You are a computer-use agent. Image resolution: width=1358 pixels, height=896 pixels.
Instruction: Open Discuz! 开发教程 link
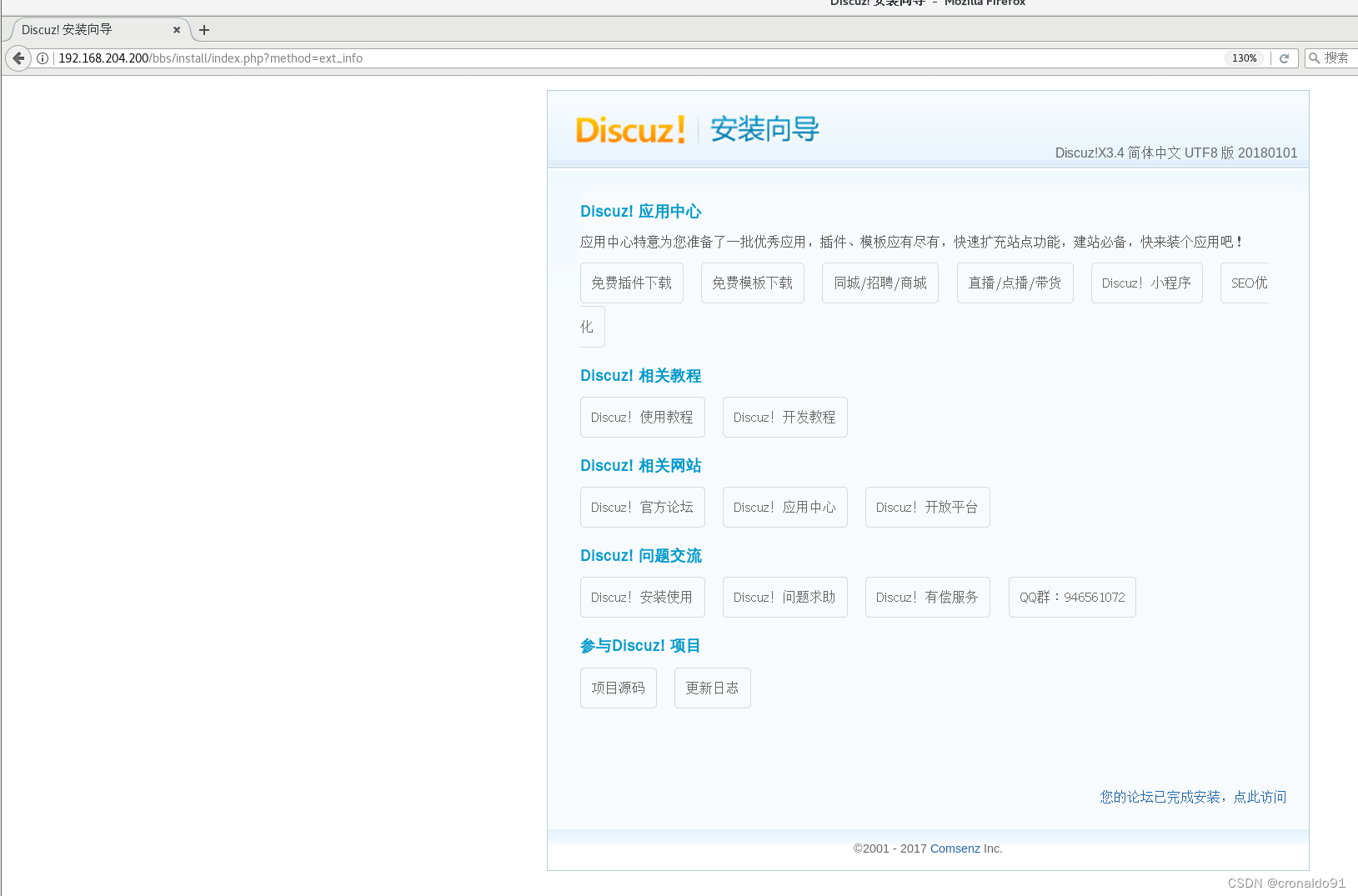point(785,418)
